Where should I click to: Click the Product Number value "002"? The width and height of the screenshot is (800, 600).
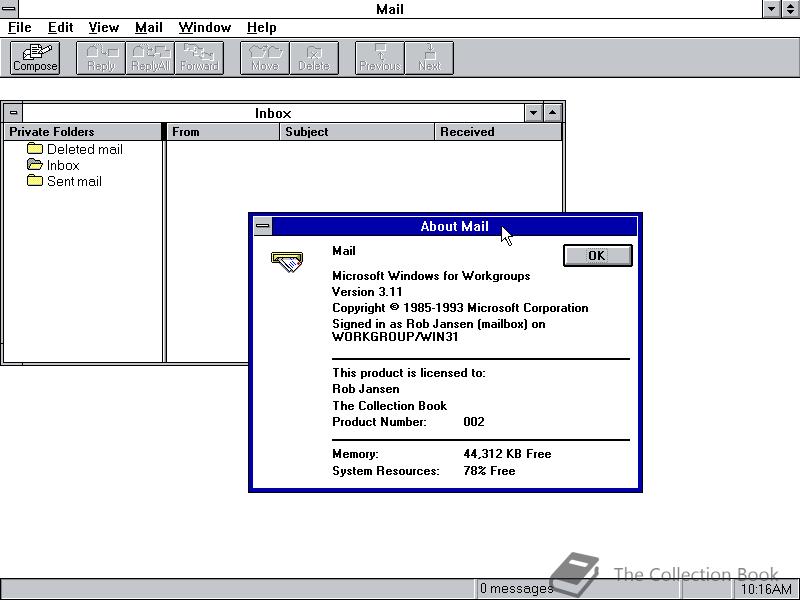pos(474,422)
